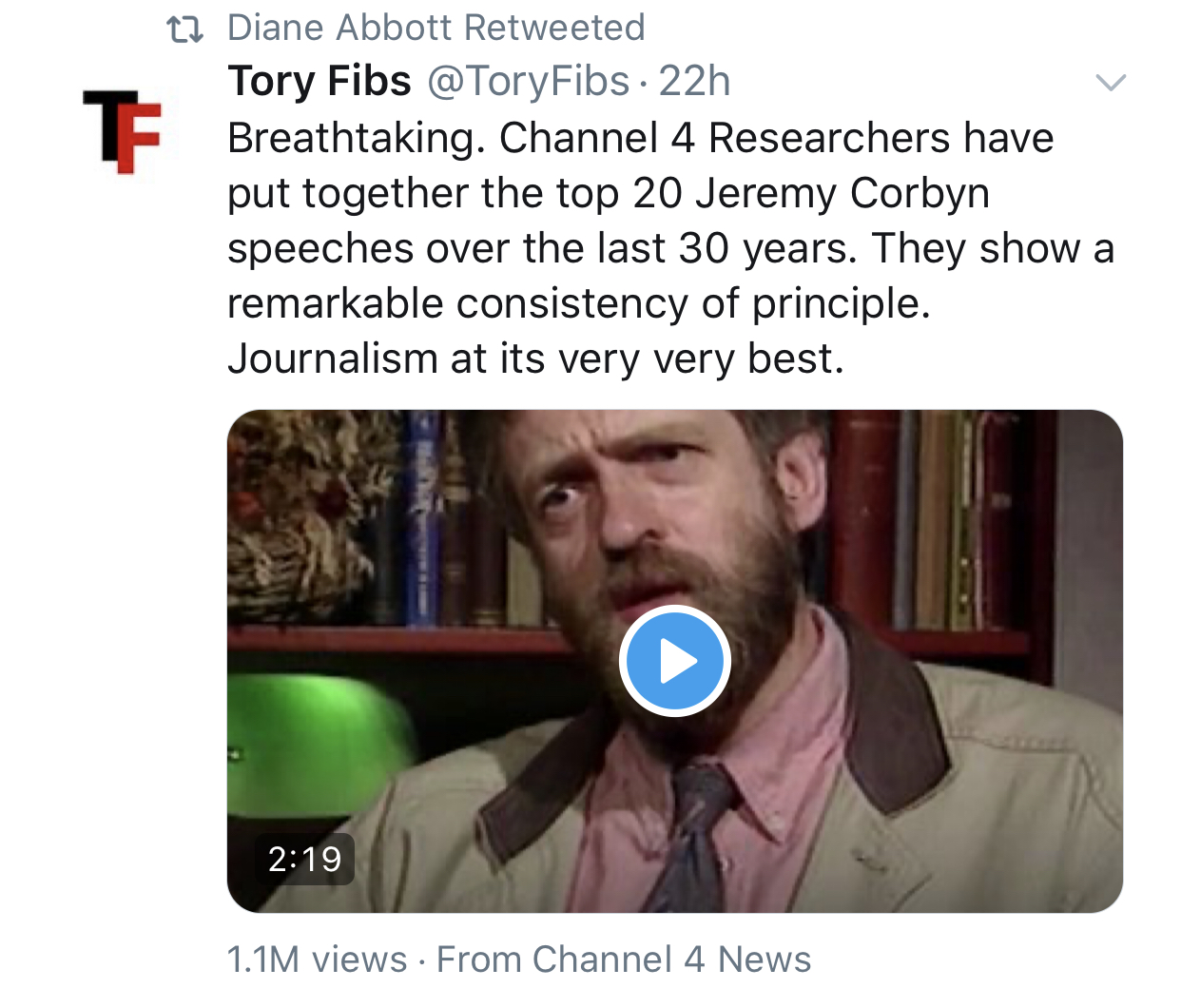Tap the retweet arrows icon above the tweet
The width and height of the screenshot is (1181, 1008).
click(185, 29)
